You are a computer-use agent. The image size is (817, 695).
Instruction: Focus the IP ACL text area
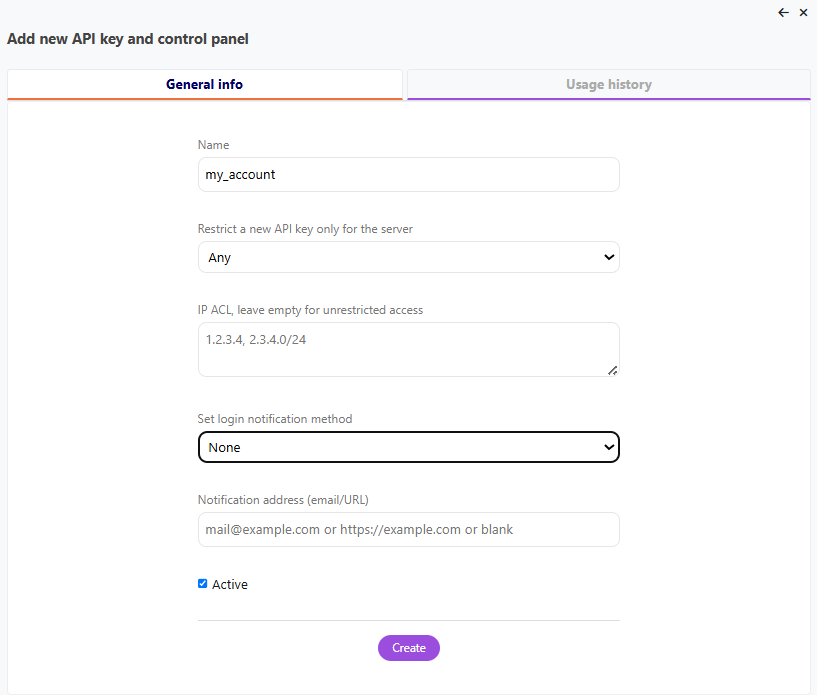tap(408, 349)
